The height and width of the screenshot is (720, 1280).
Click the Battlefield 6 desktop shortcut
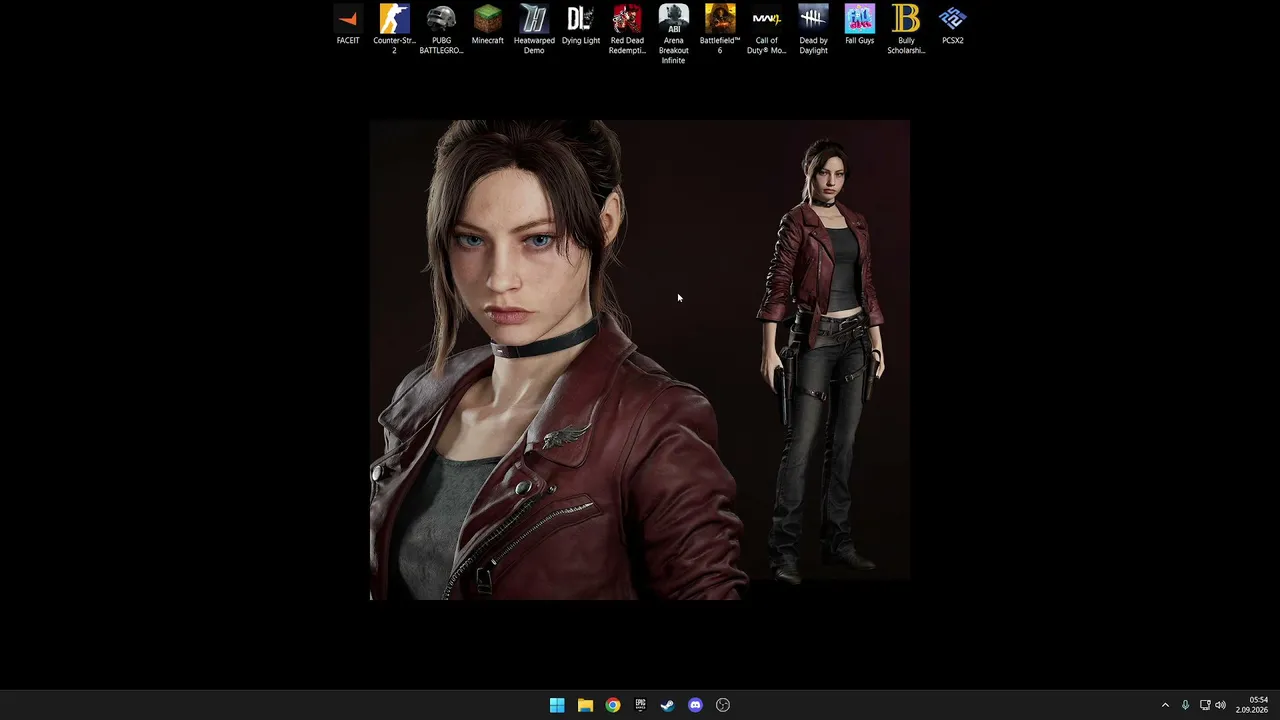(720, 29)
